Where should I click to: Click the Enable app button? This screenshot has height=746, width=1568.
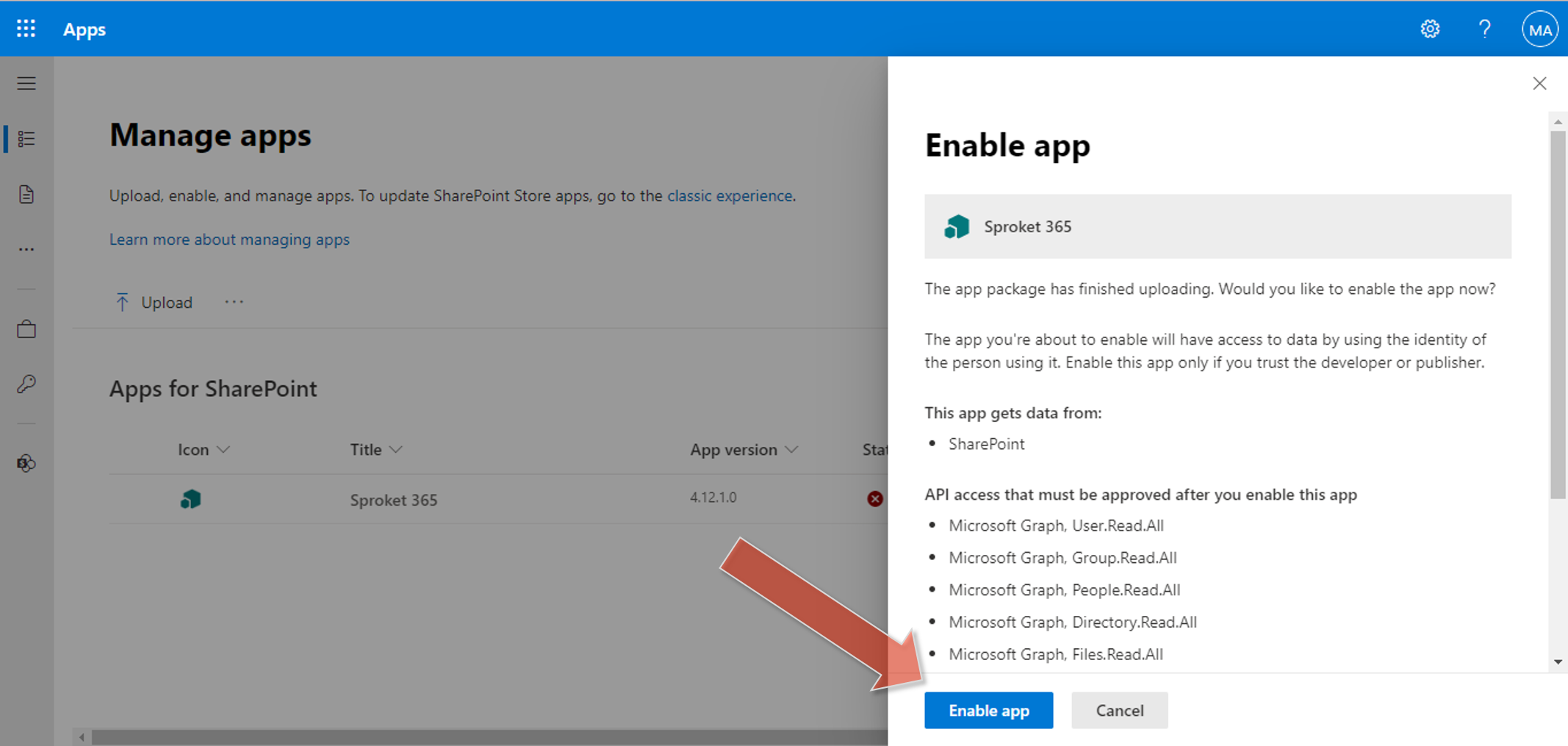point(988,710)
